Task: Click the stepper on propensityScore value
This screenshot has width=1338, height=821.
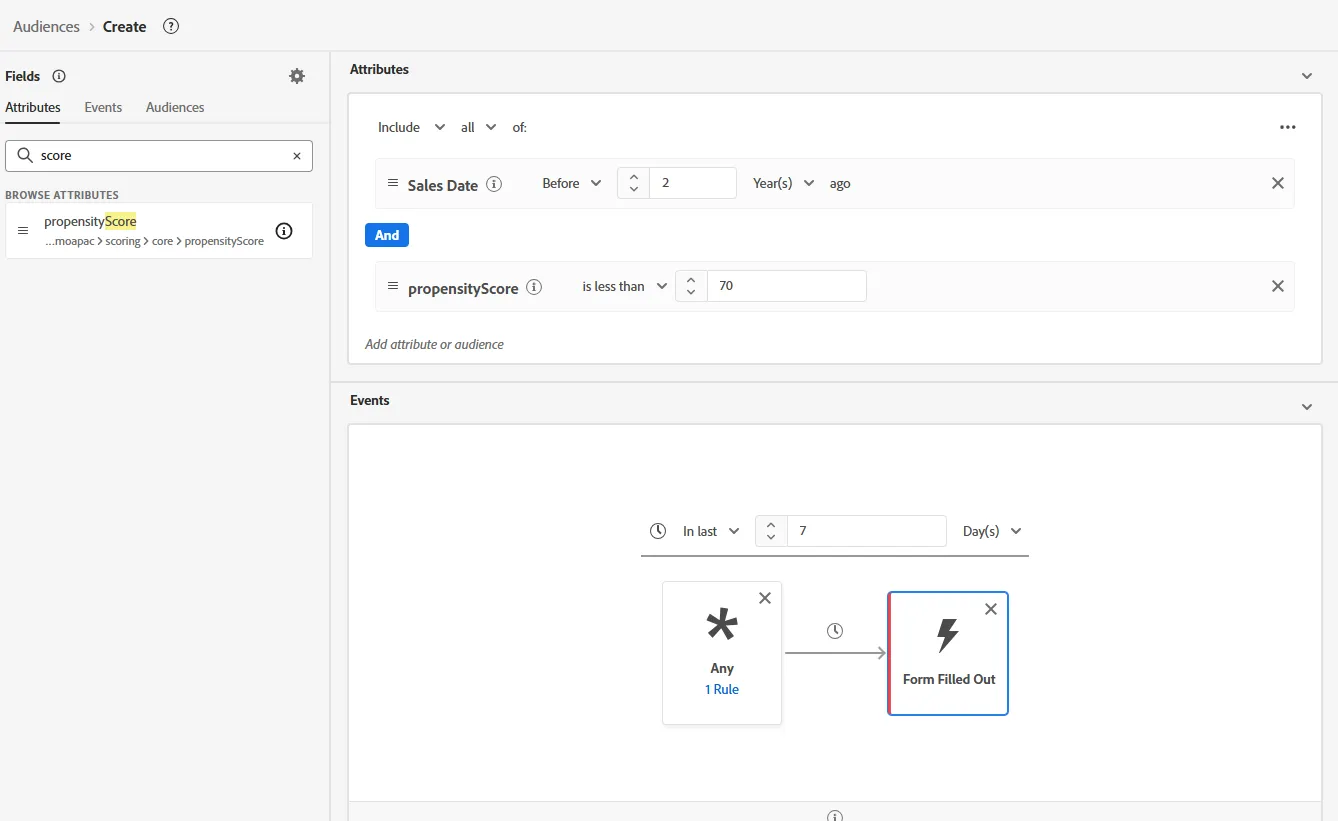Action: 691,286
